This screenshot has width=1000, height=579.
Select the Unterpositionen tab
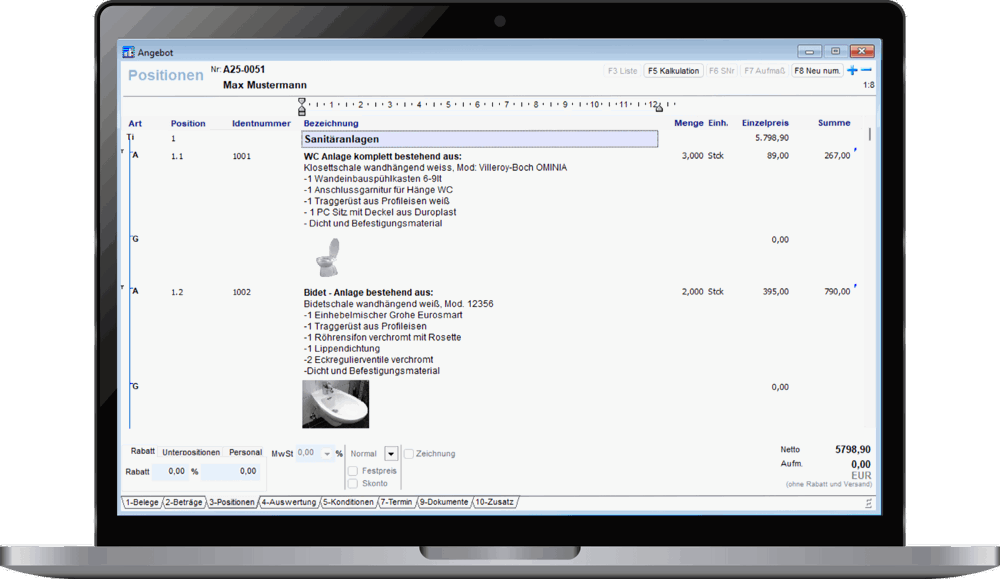click(190, 452)
